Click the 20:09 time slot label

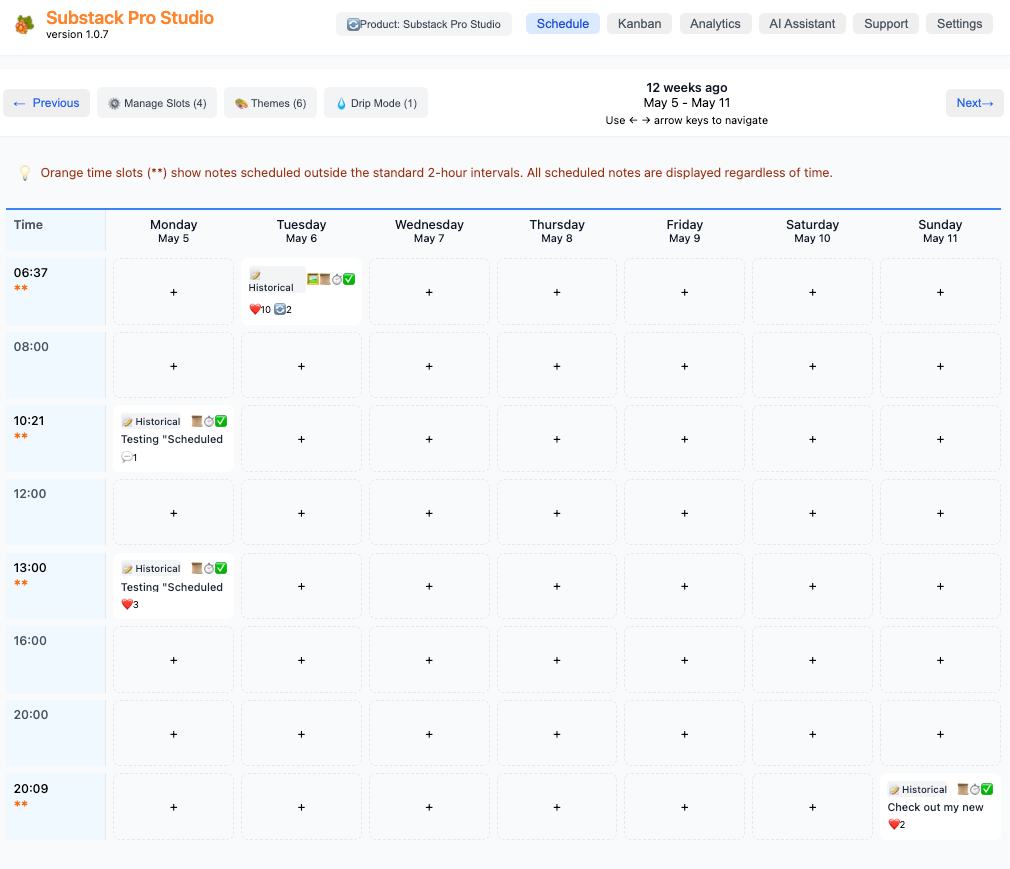(x=31, y=788)
